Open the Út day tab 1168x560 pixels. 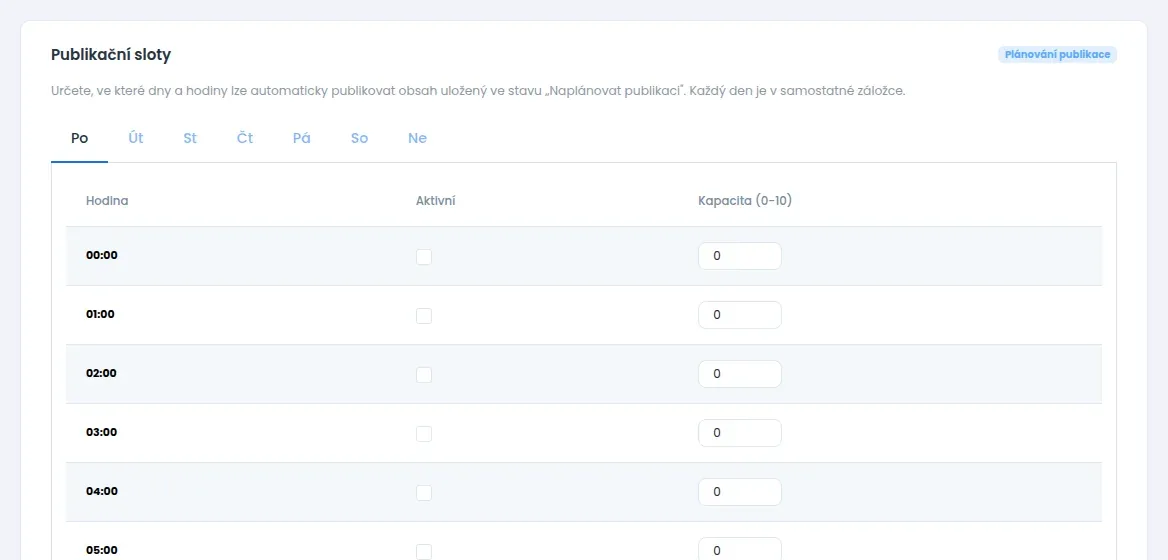(136, 139)
